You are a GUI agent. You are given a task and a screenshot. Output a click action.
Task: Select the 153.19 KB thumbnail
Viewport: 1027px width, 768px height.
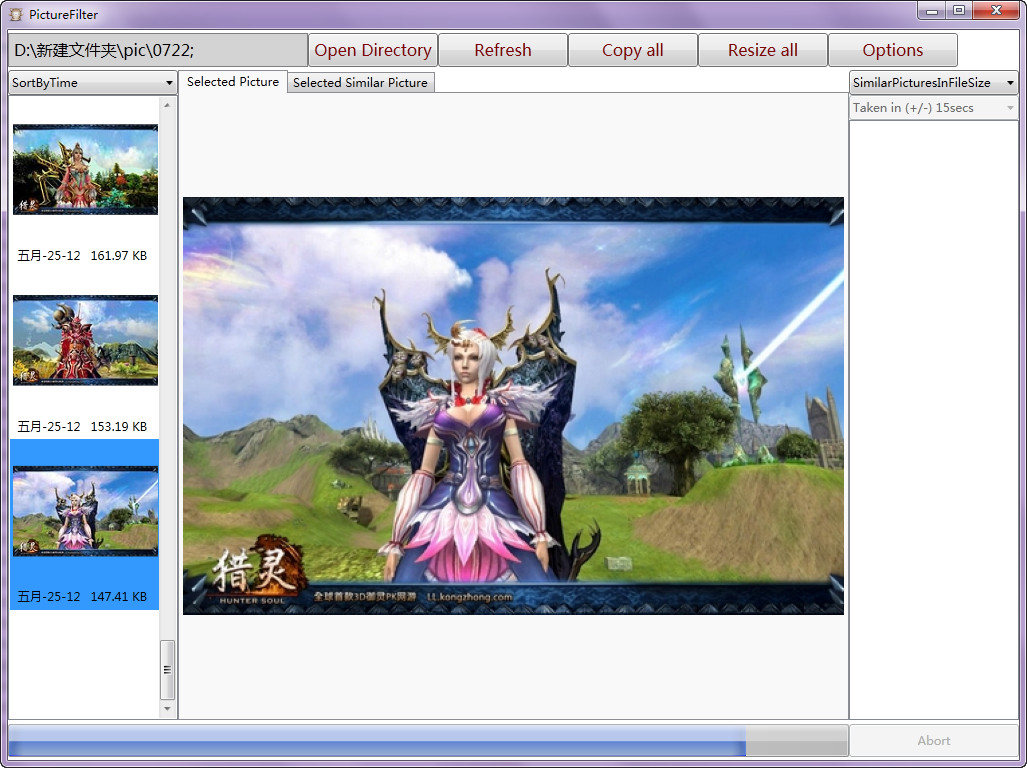click(x=85, y=340)
